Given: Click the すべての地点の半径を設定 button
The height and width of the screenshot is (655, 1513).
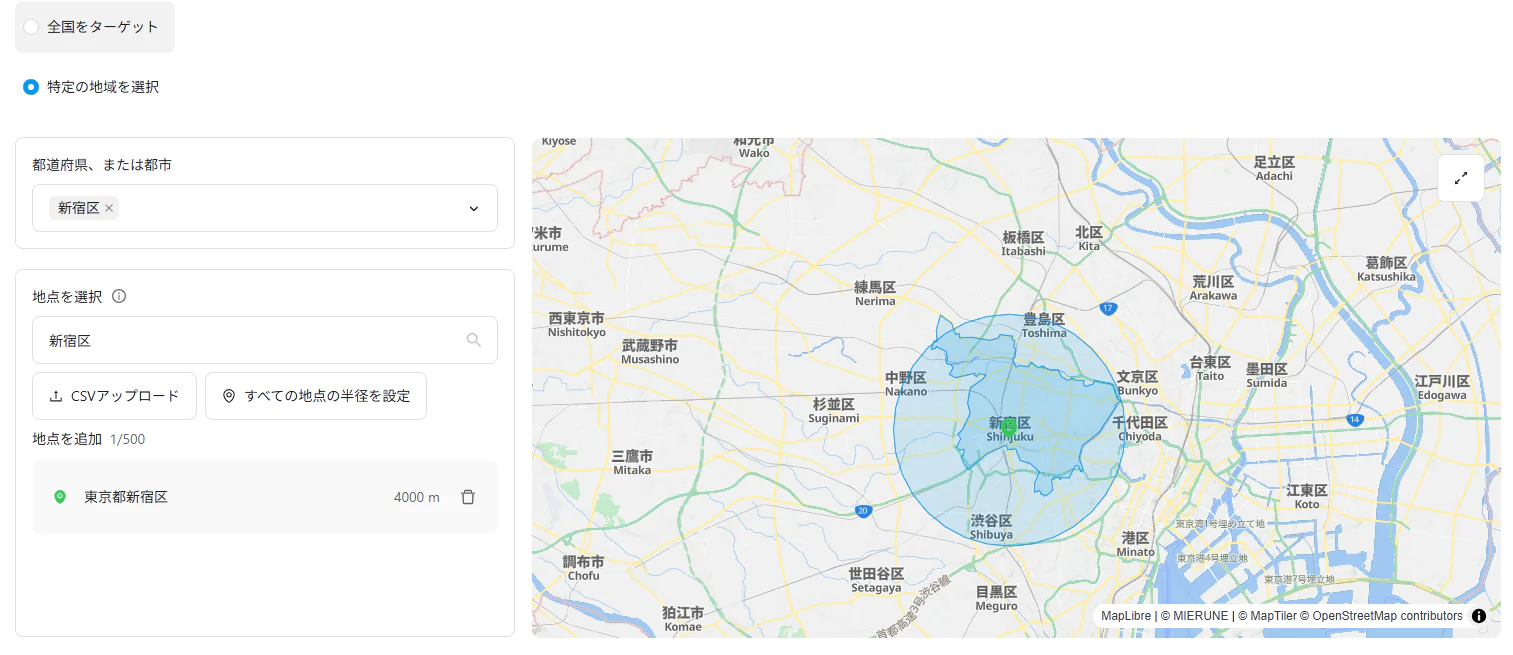Looking at the screenshot, I should (x=316, y=396).
